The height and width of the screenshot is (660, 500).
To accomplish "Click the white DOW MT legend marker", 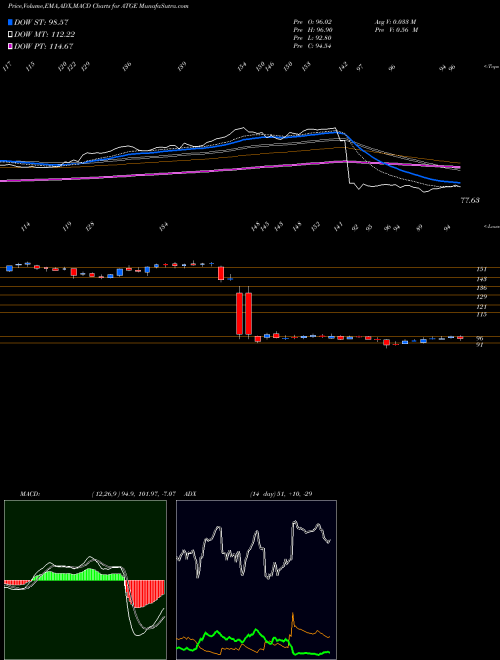I will click(10, 34).
